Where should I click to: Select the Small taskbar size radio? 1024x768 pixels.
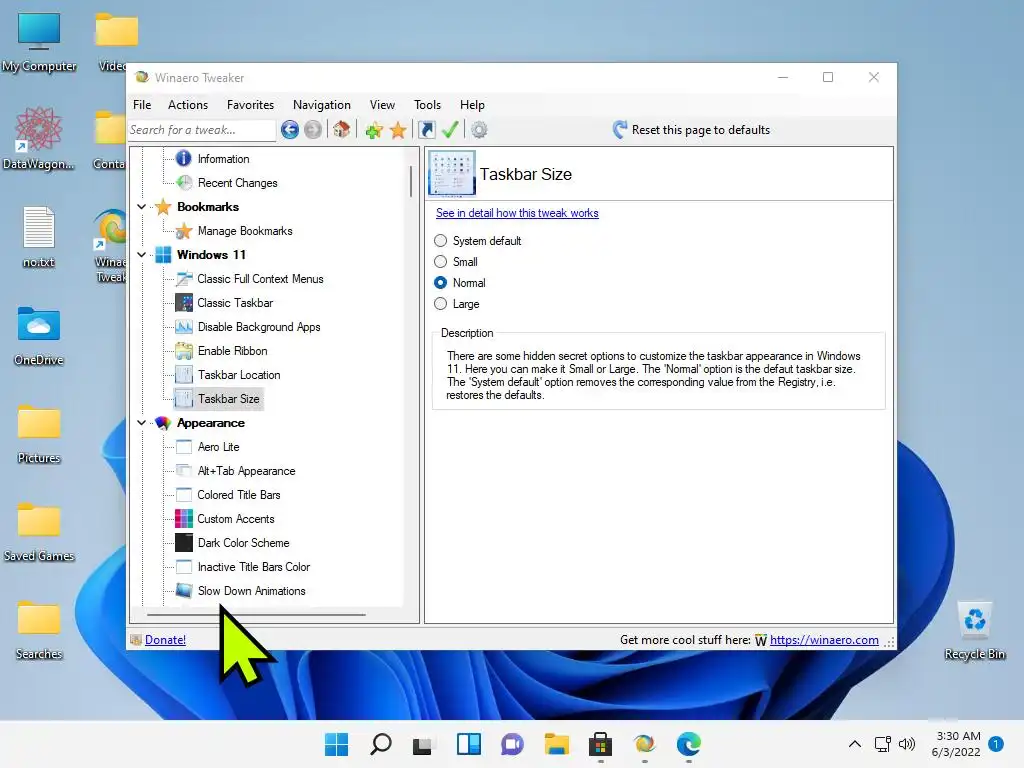[x=441, y=262]
